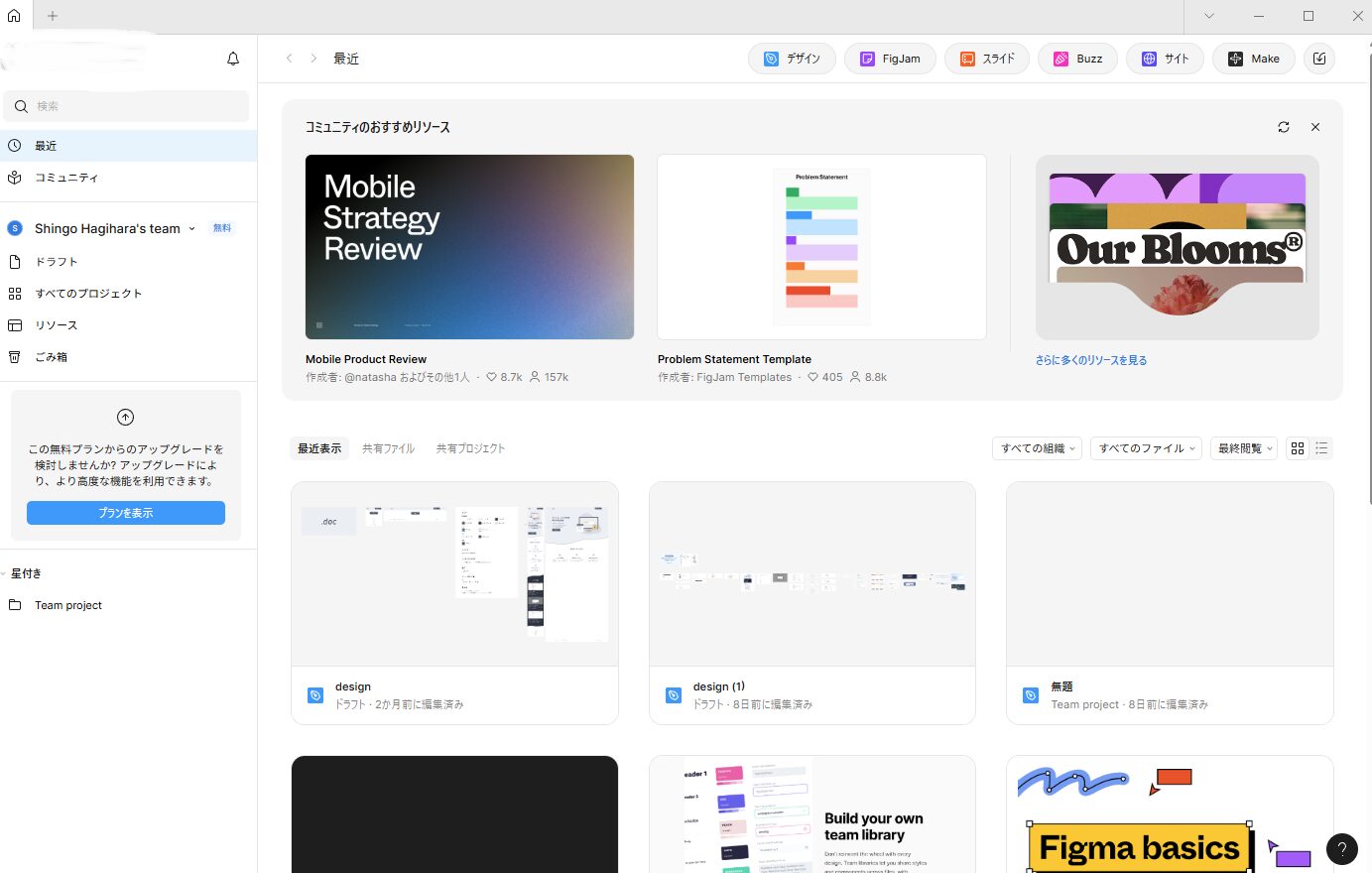
Task: Switch to list view layout
Action: [1321, 448]
